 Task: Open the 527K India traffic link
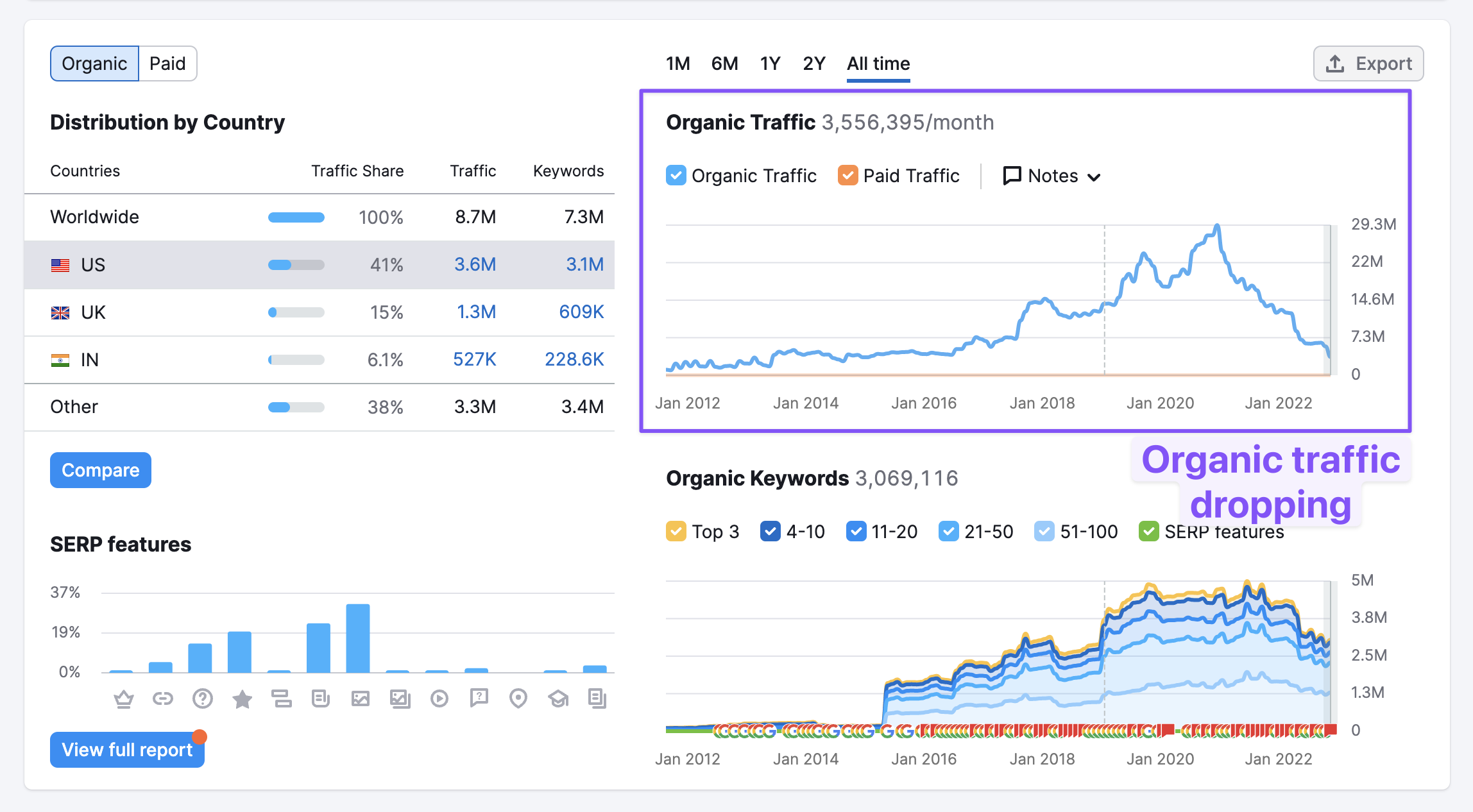[473, 359]
